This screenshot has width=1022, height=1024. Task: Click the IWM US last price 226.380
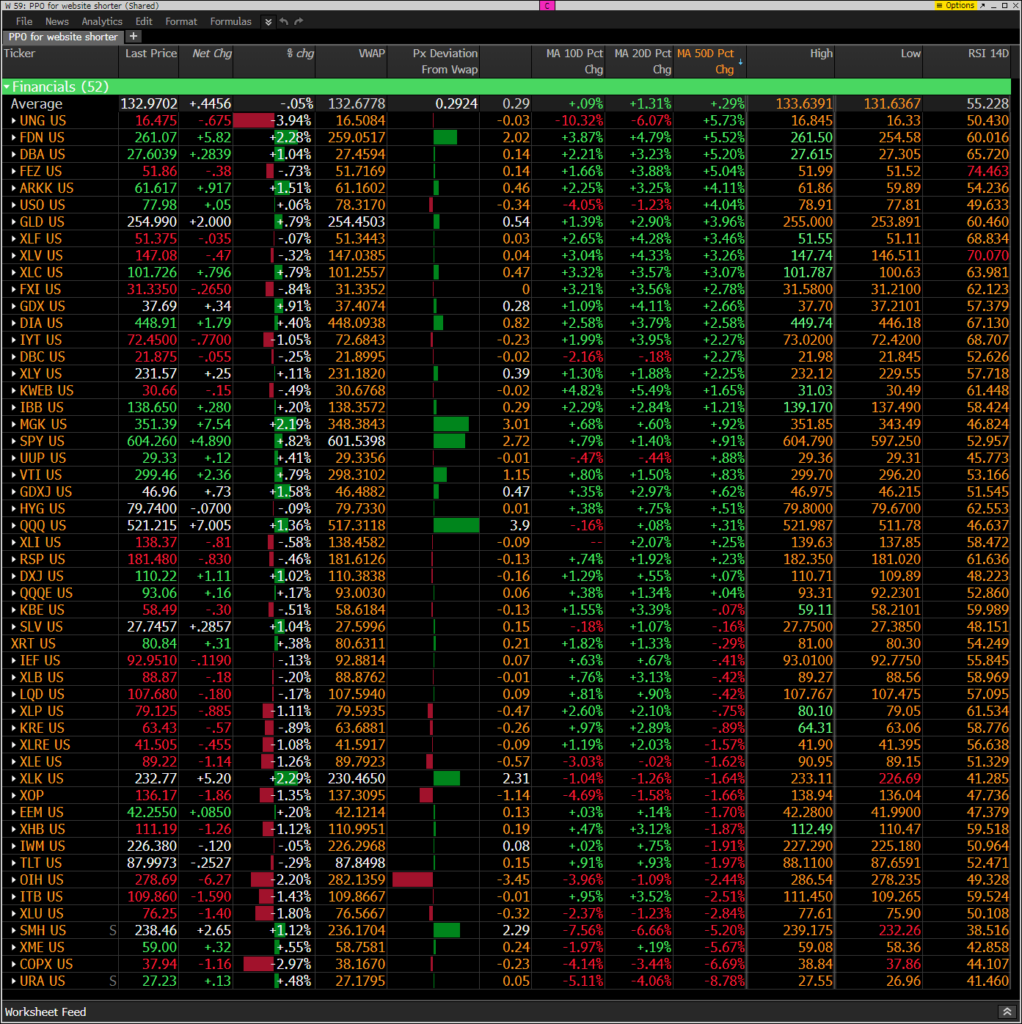click(152, 846)
